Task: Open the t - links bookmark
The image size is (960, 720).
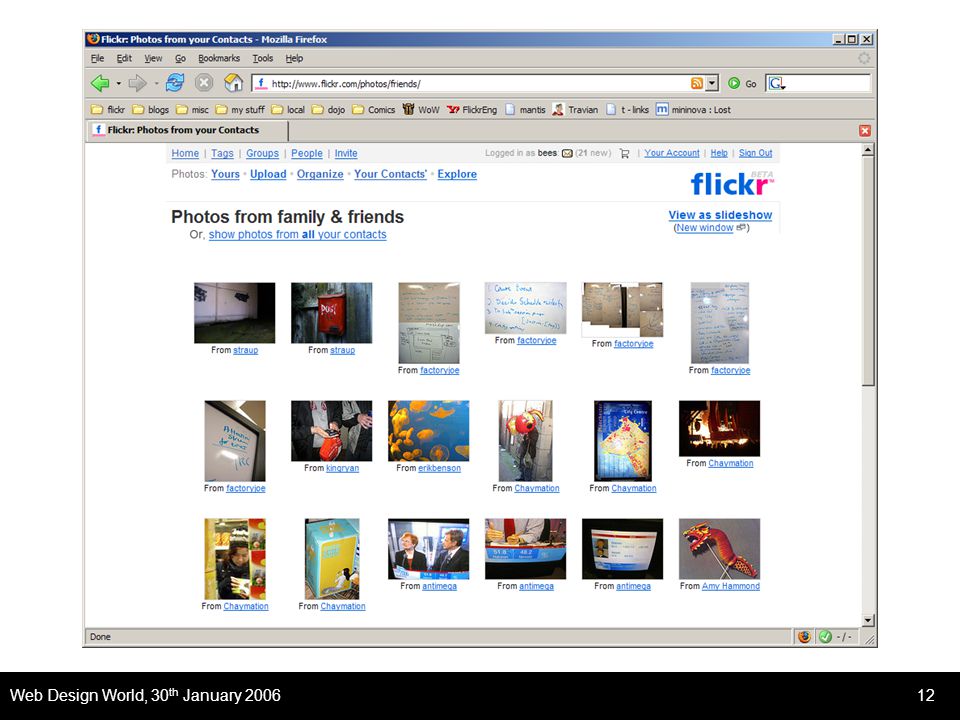Action: (628, 110)
